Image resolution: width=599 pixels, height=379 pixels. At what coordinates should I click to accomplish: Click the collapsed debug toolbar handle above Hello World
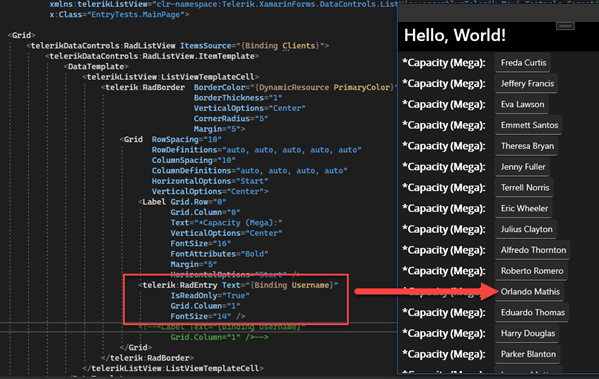pos(565,26)
